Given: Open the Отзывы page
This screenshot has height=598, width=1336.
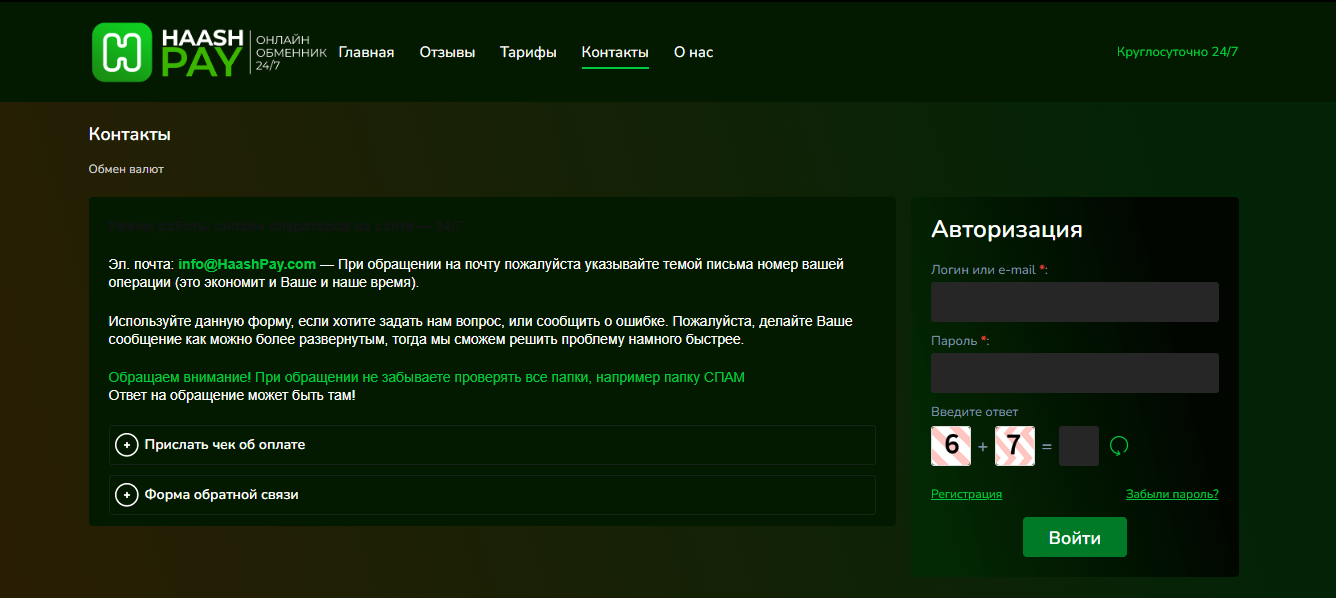Looking at the screenshot, I should (447, 52).
